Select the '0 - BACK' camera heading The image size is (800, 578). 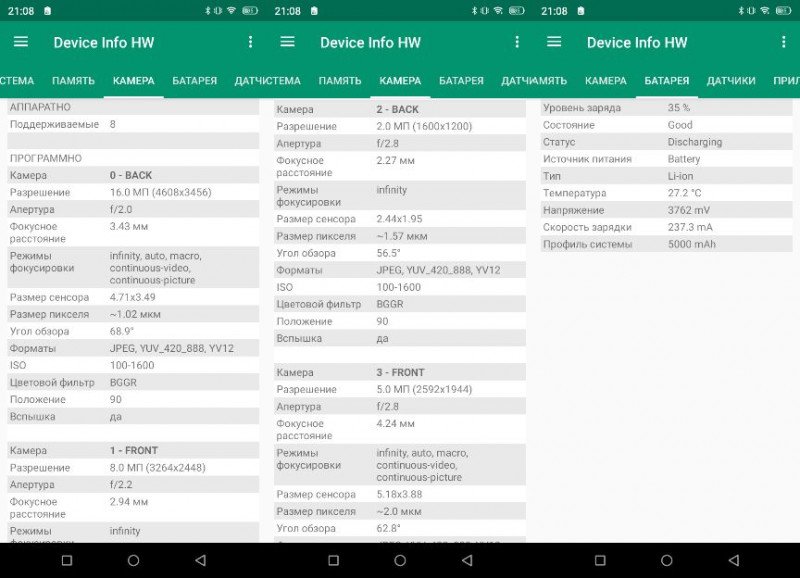[131, 175]
